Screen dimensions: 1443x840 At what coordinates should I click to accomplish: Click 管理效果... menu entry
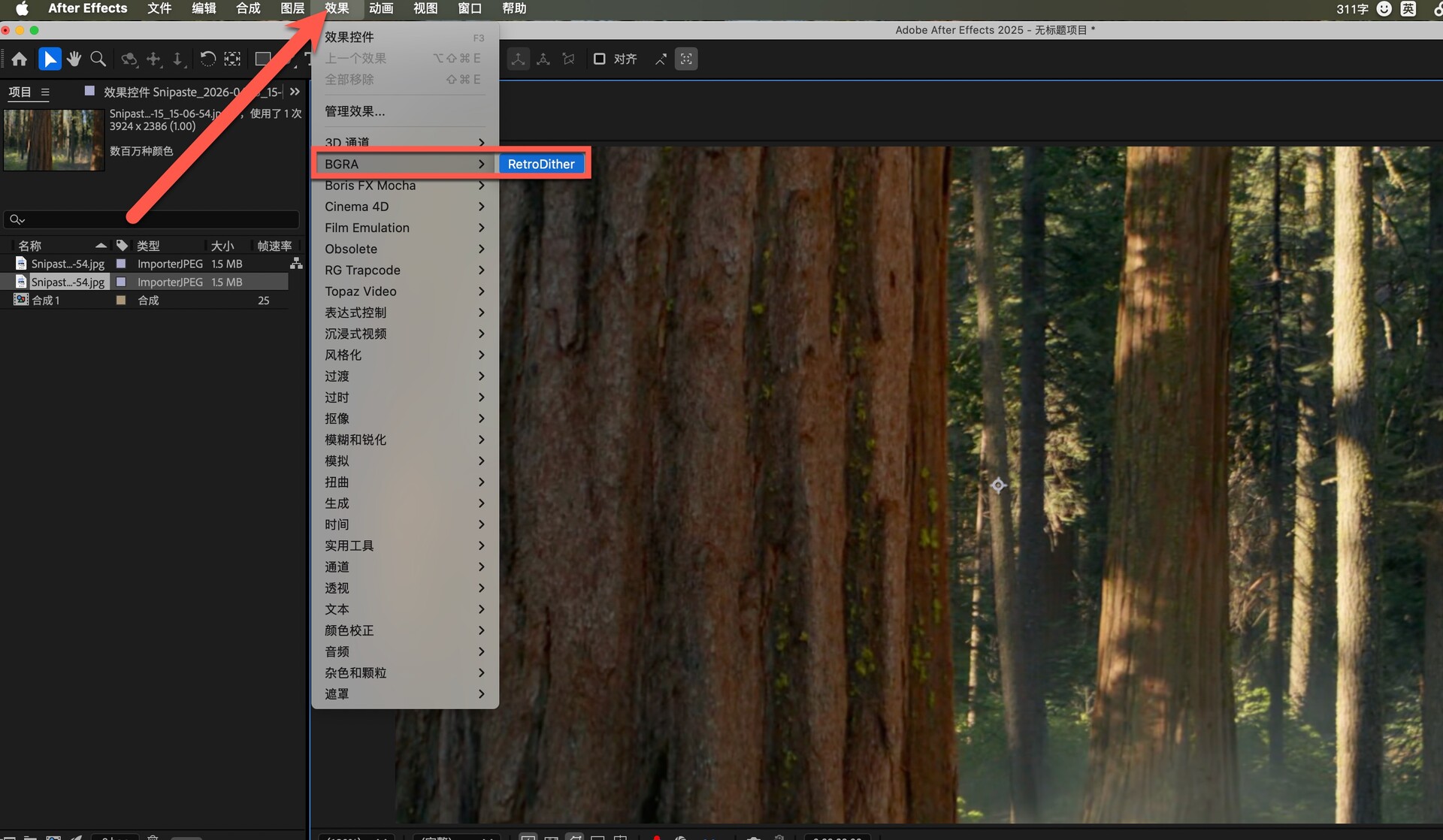tap(355, 112)
